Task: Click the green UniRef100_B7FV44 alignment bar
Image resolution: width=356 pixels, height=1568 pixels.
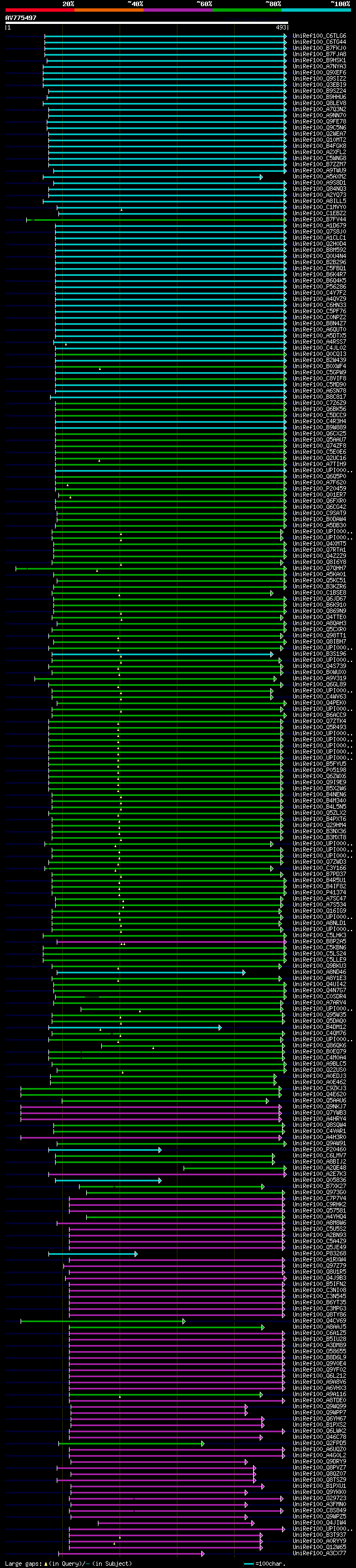Action: (156, 220)
